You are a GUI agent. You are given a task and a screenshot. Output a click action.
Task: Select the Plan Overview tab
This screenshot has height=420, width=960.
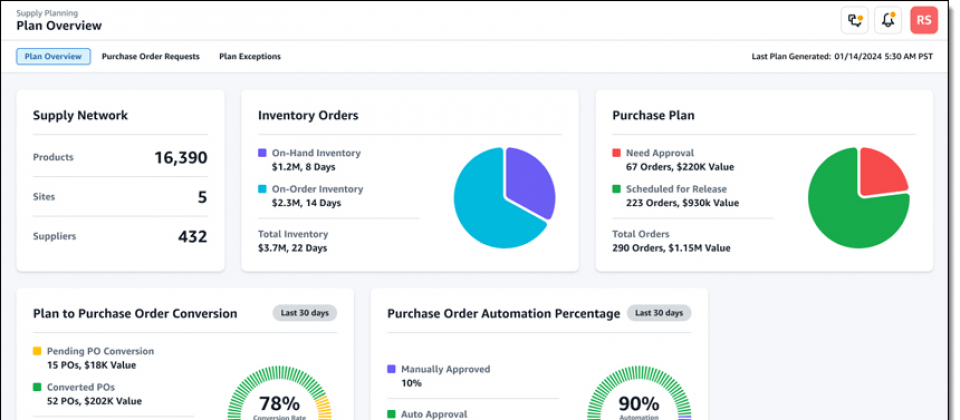[53, 56]
